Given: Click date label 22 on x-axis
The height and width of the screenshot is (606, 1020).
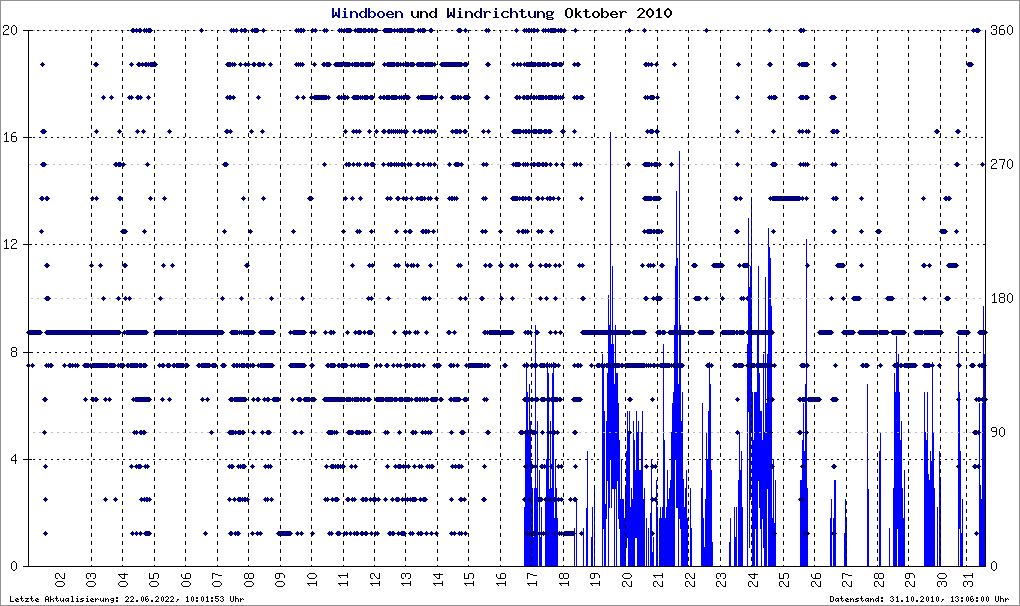Looking at the screenshot, I should tap(690, 579).
